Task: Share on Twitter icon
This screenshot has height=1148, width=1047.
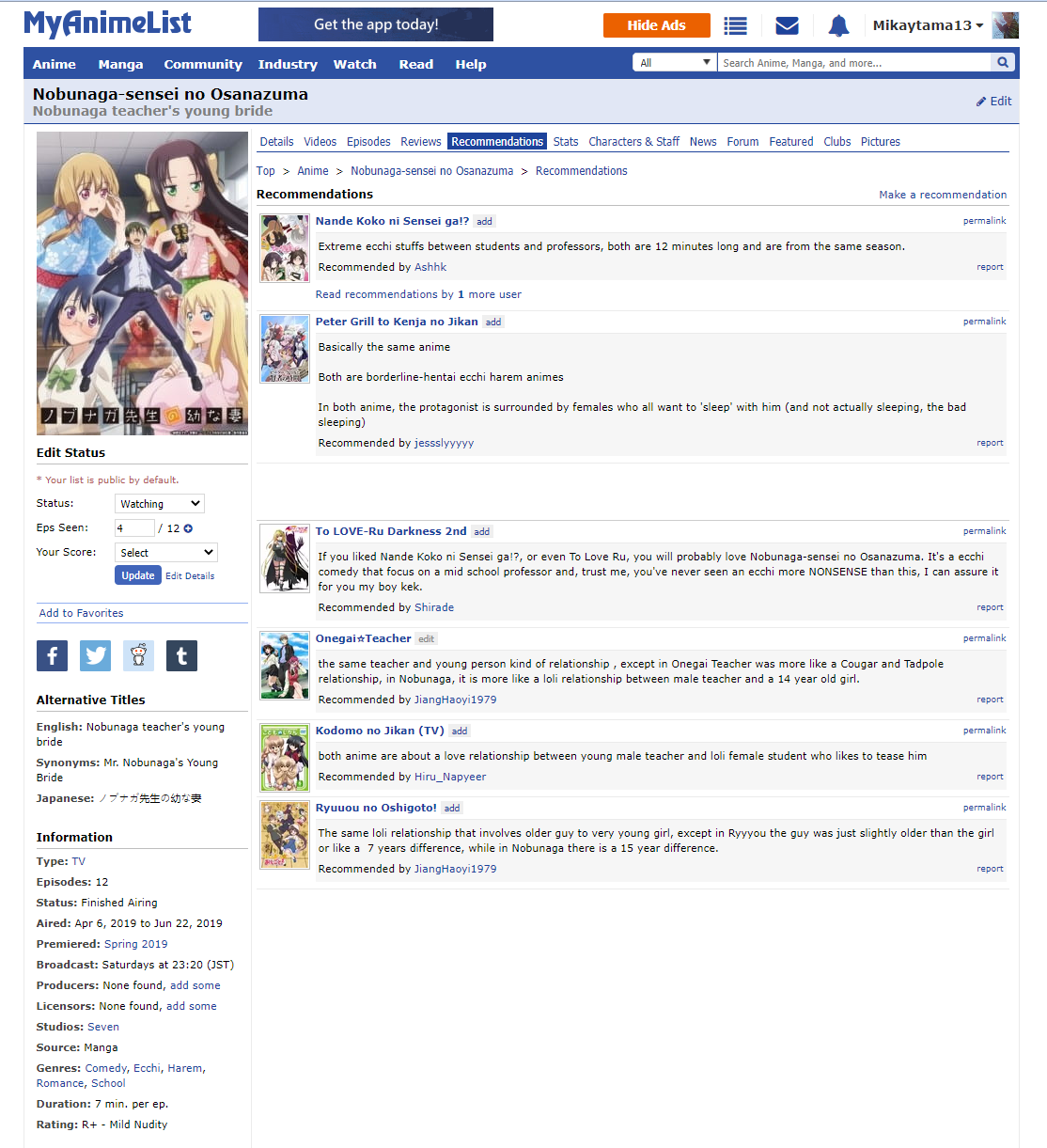Action: [95, 655]
